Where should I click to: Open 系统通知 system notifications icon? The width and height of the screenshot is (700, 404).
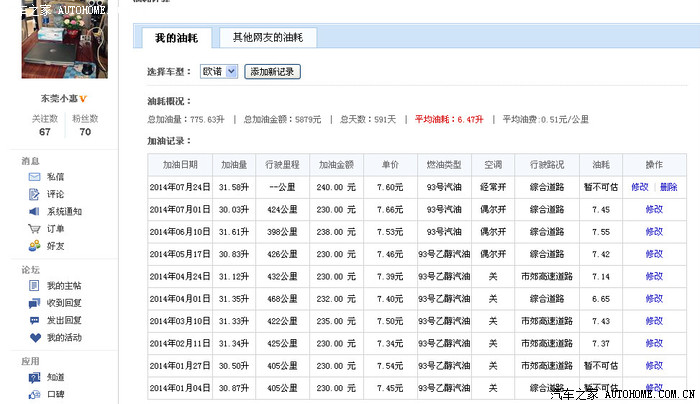point(35,212)
